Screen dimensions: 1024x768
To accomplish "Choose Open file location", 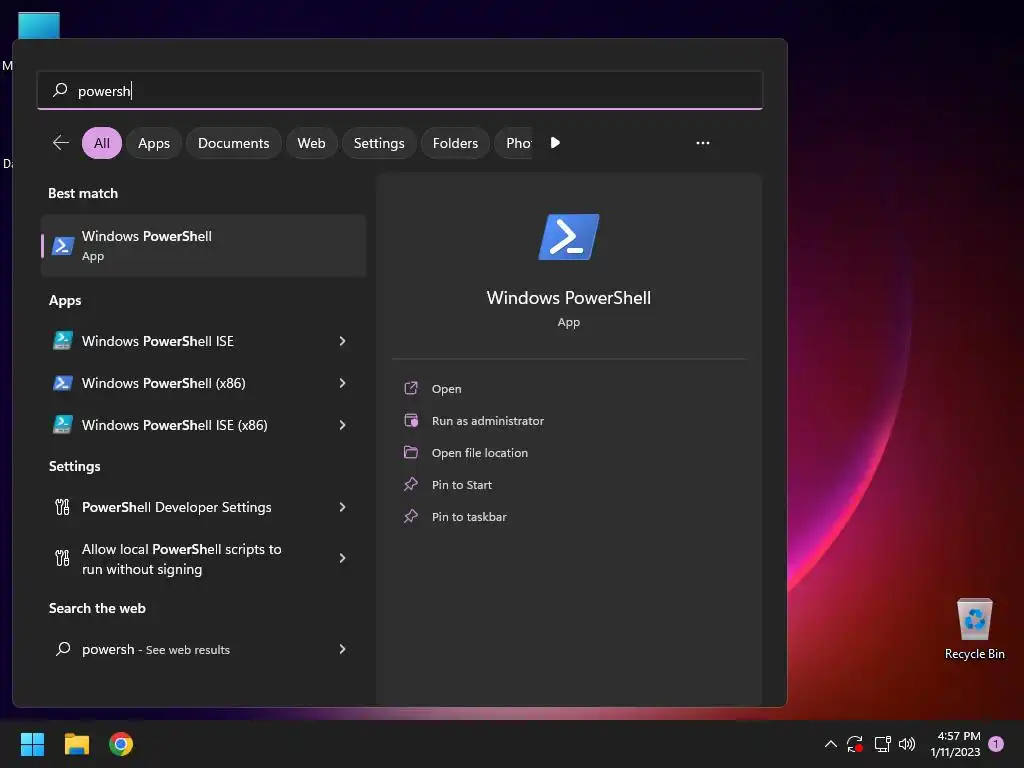I will [x=480, y=453].
